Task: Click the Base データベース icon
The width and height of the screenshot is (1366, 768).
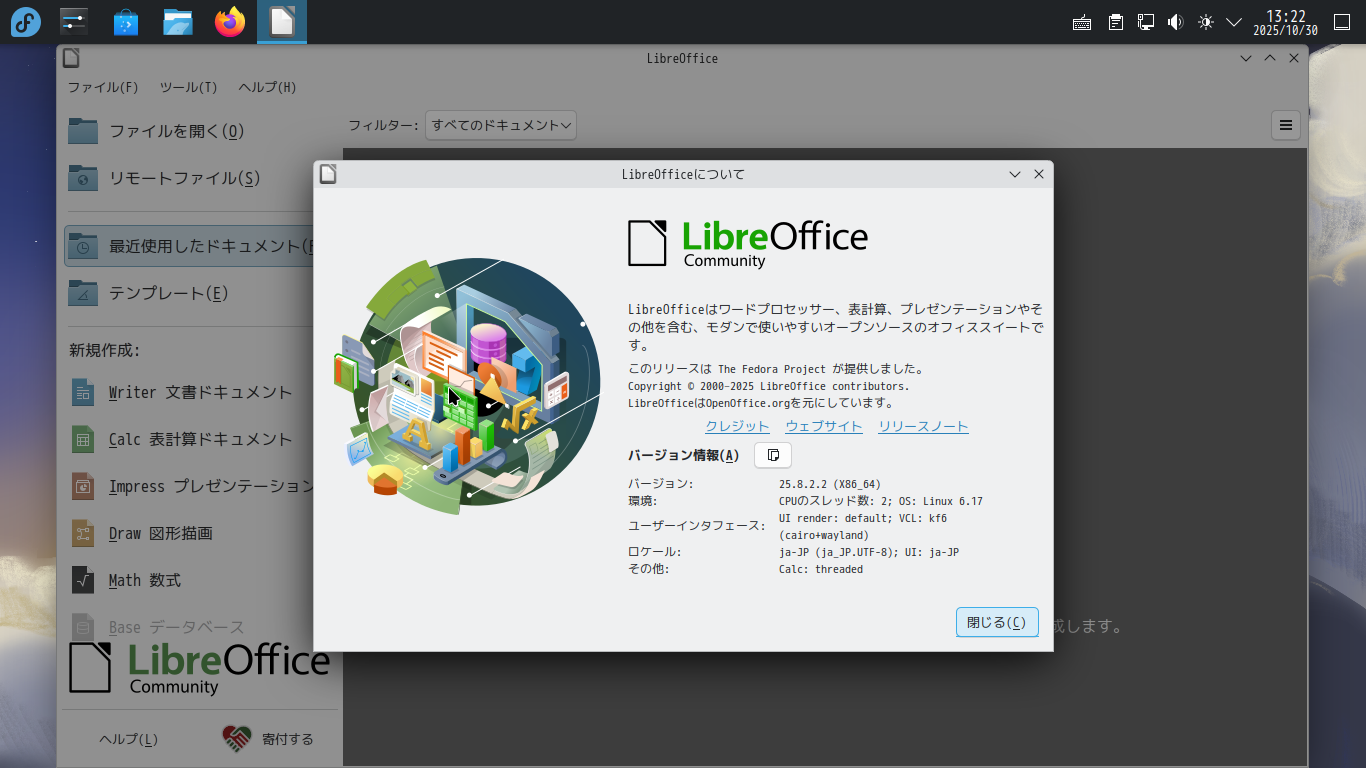Action: tap(83, 627)
